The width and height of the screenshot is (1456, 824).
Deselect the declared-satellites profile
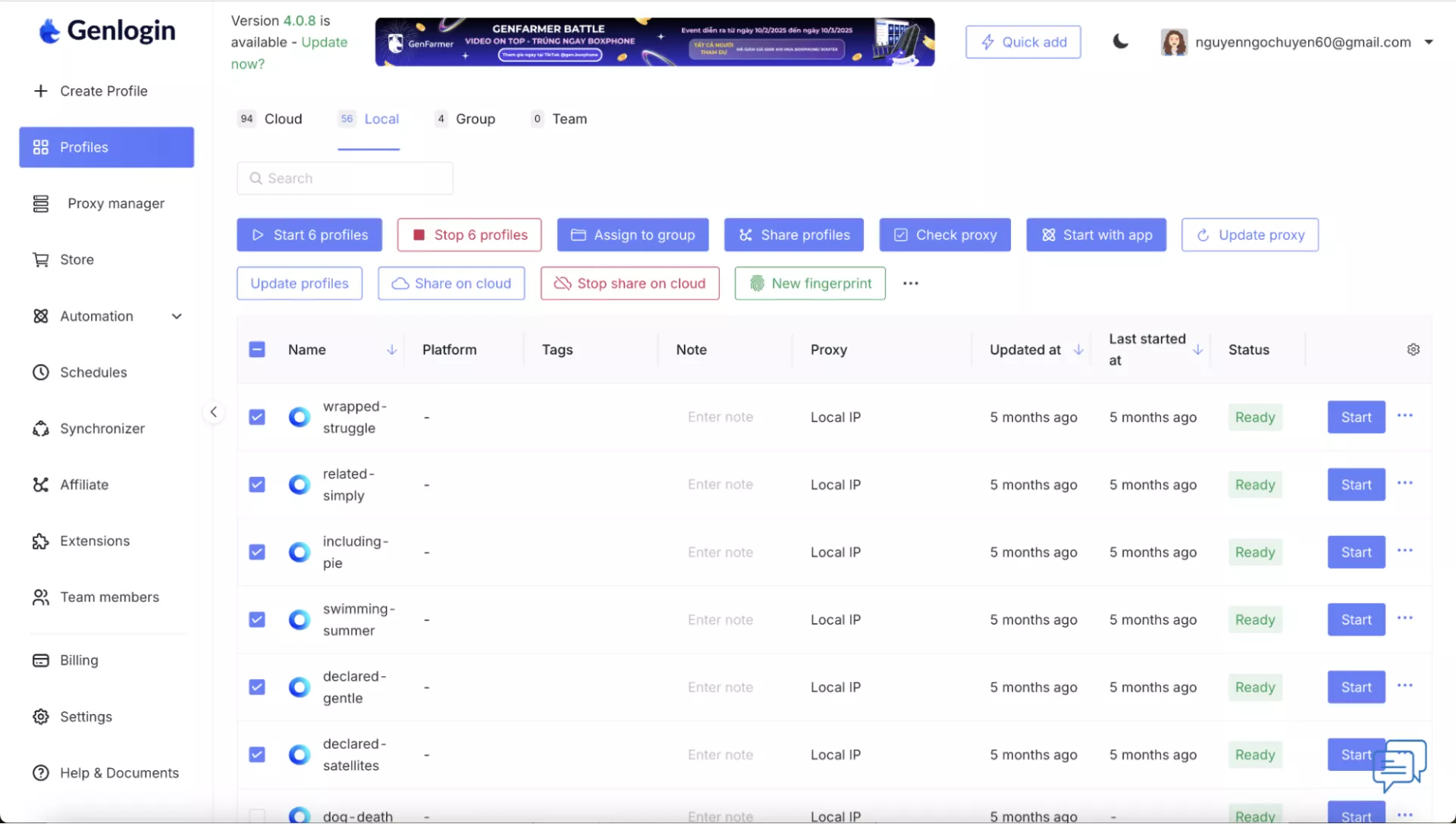pos(257,754)
